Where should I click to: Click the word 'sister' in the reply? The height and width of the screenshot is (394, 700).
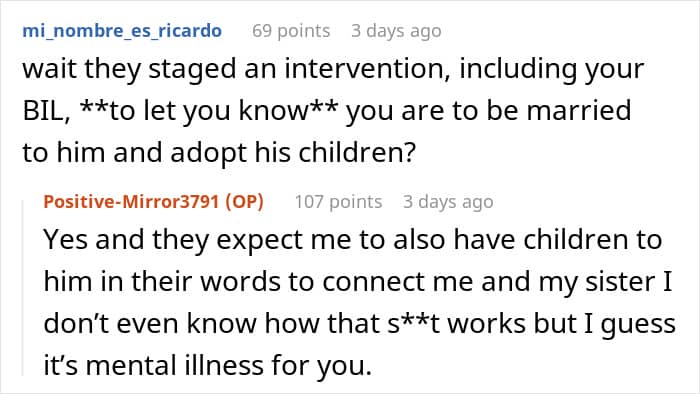click(x=620, y=282)
